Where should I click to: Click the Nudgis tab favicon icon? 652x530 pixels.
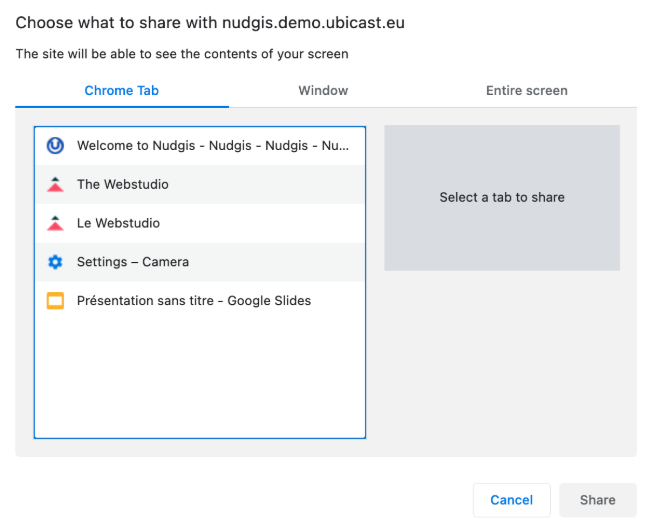pyautogui.click(x=55, y=145)
